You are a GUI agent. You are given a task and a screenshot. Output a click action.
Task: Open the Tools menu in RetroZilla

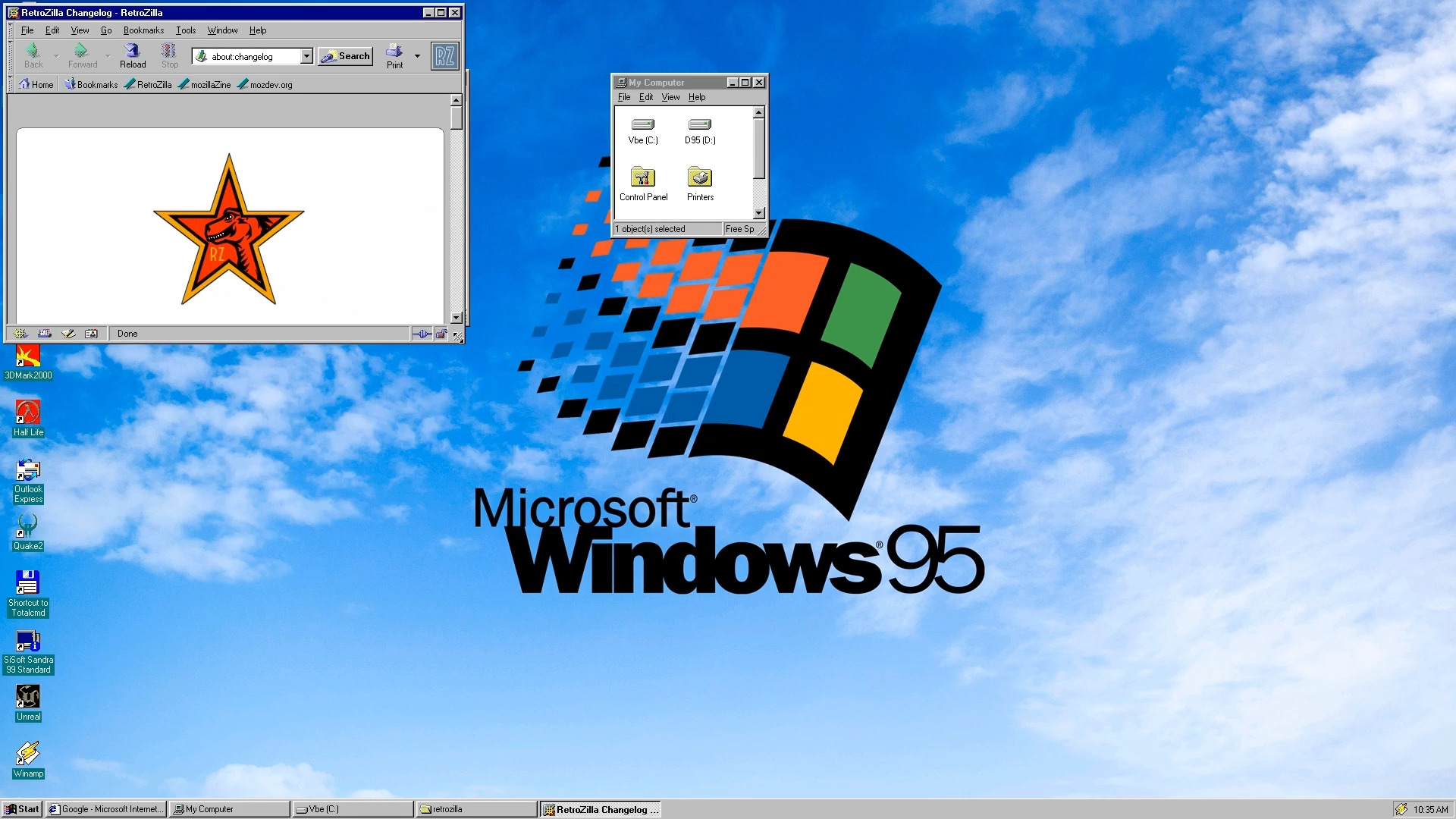(186, 30)
